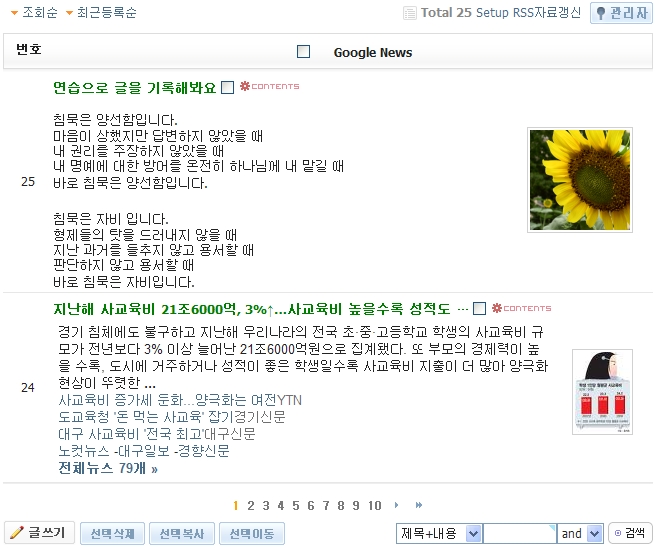Check the box for 연습으로 글을 기록해봐요 post
The width and height of the screenshot is (655, 548).
(227, 88)
